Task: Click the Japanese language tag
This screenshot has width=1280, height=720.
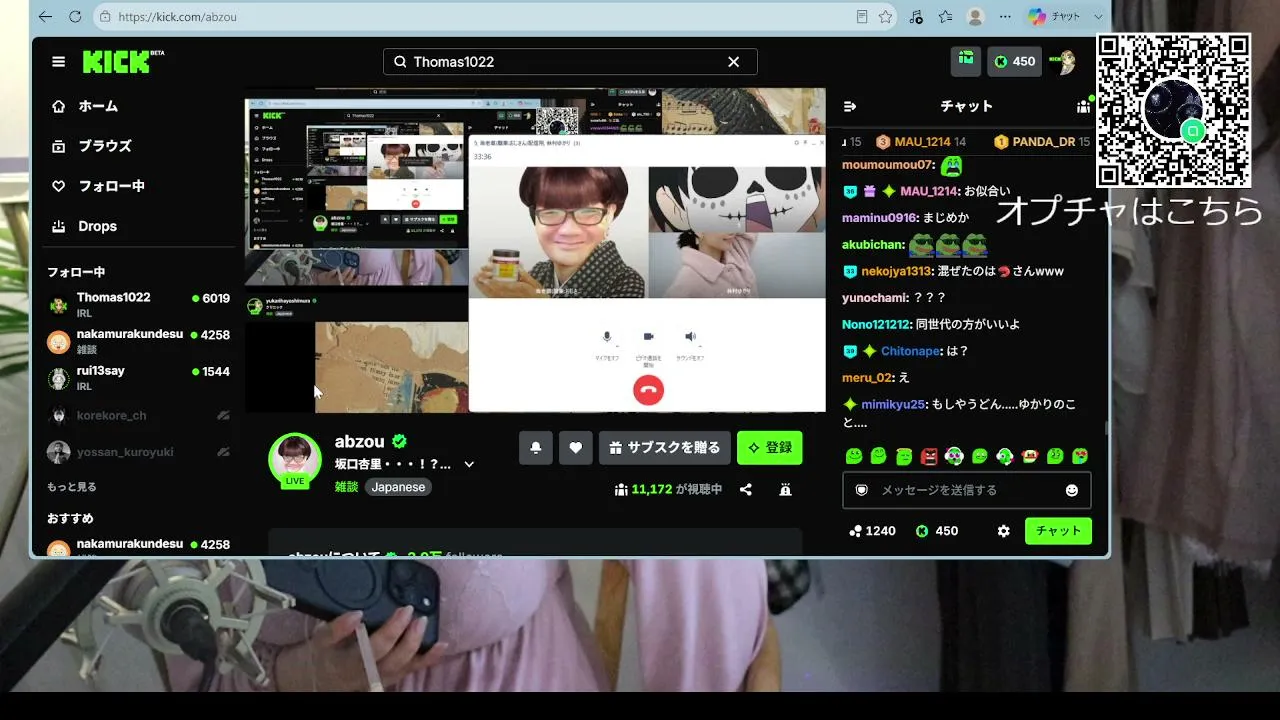Action: (398, 487)
